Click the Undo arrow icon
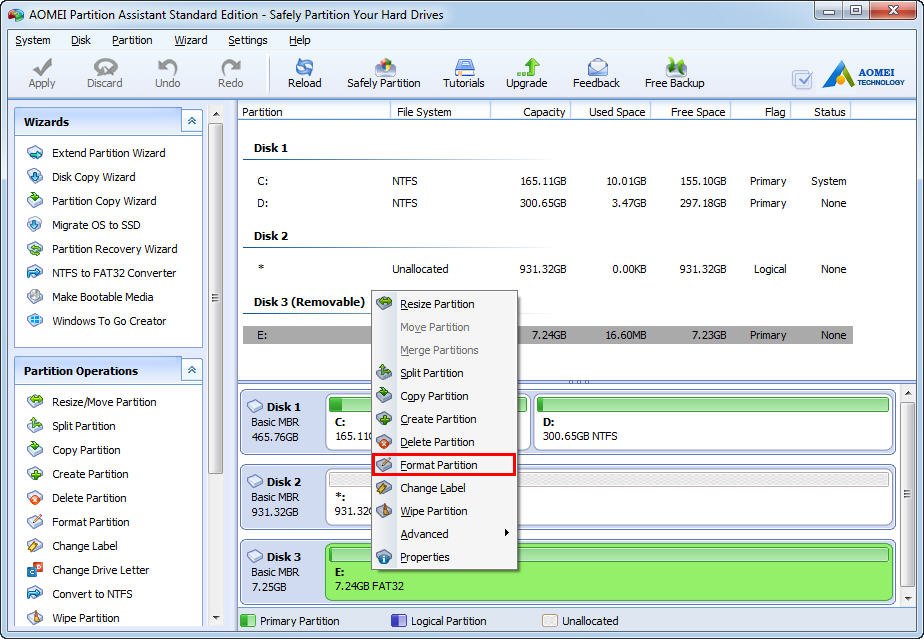The image size is (924, 639). [167, 67]
